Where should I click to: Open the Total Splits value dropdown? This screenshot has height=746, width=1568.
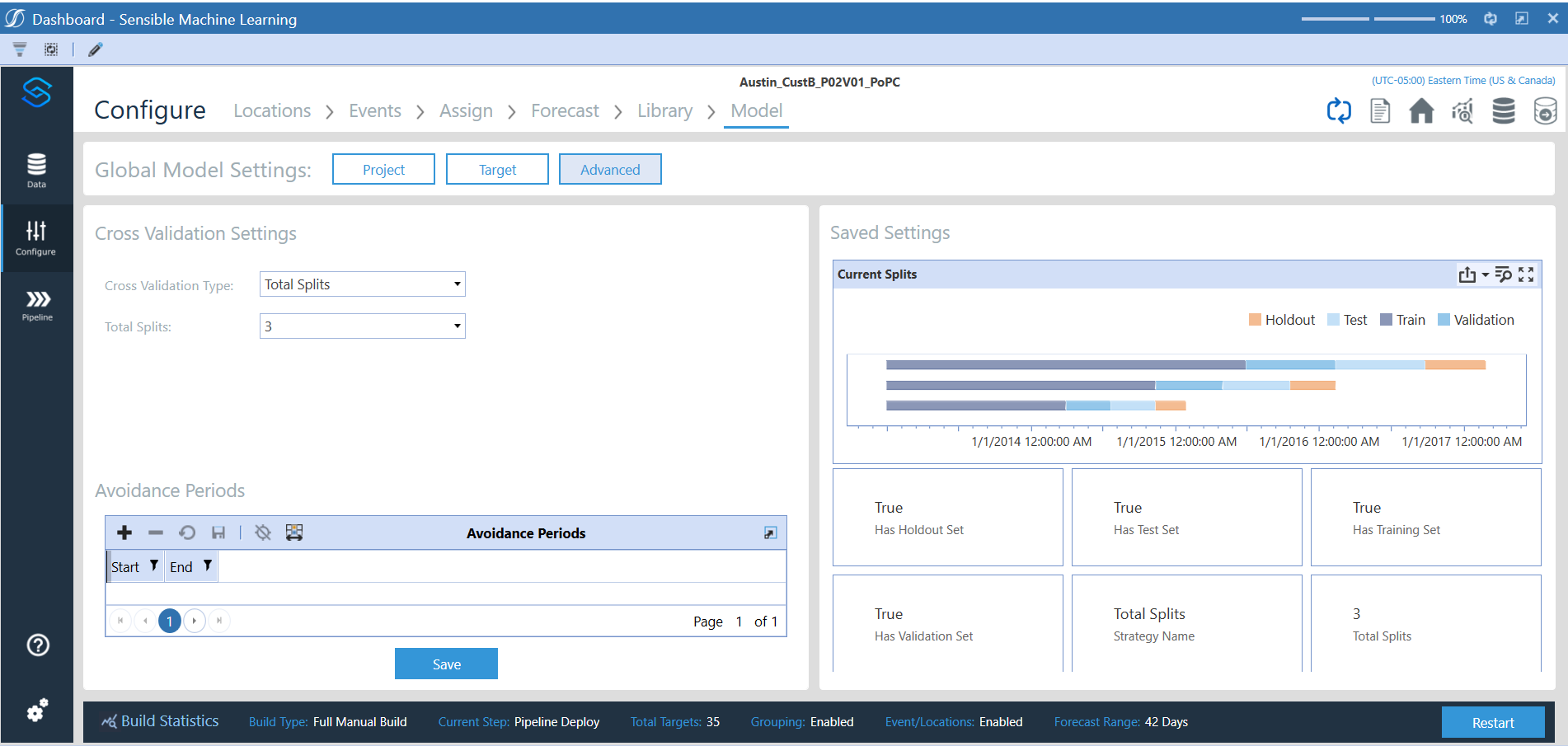363,326
